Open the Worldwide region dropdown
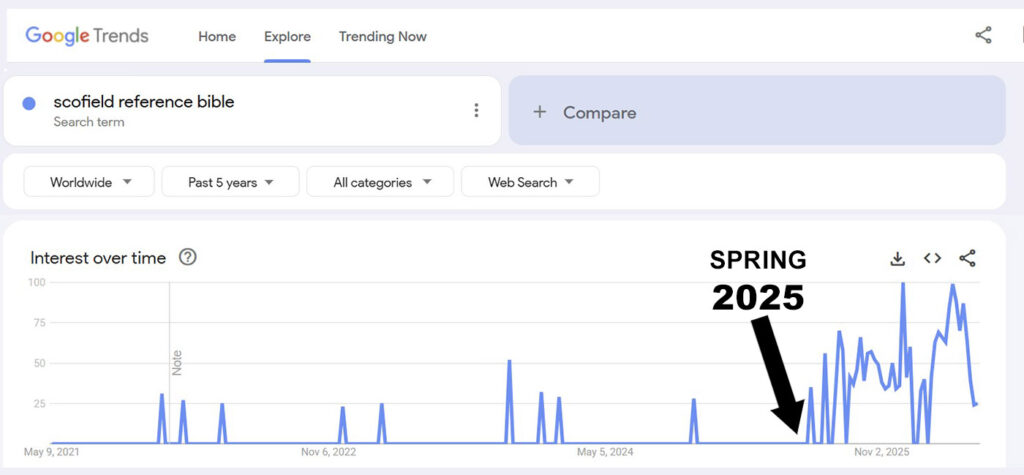This screenshot has height=475, width=1024. click(89, 182)
